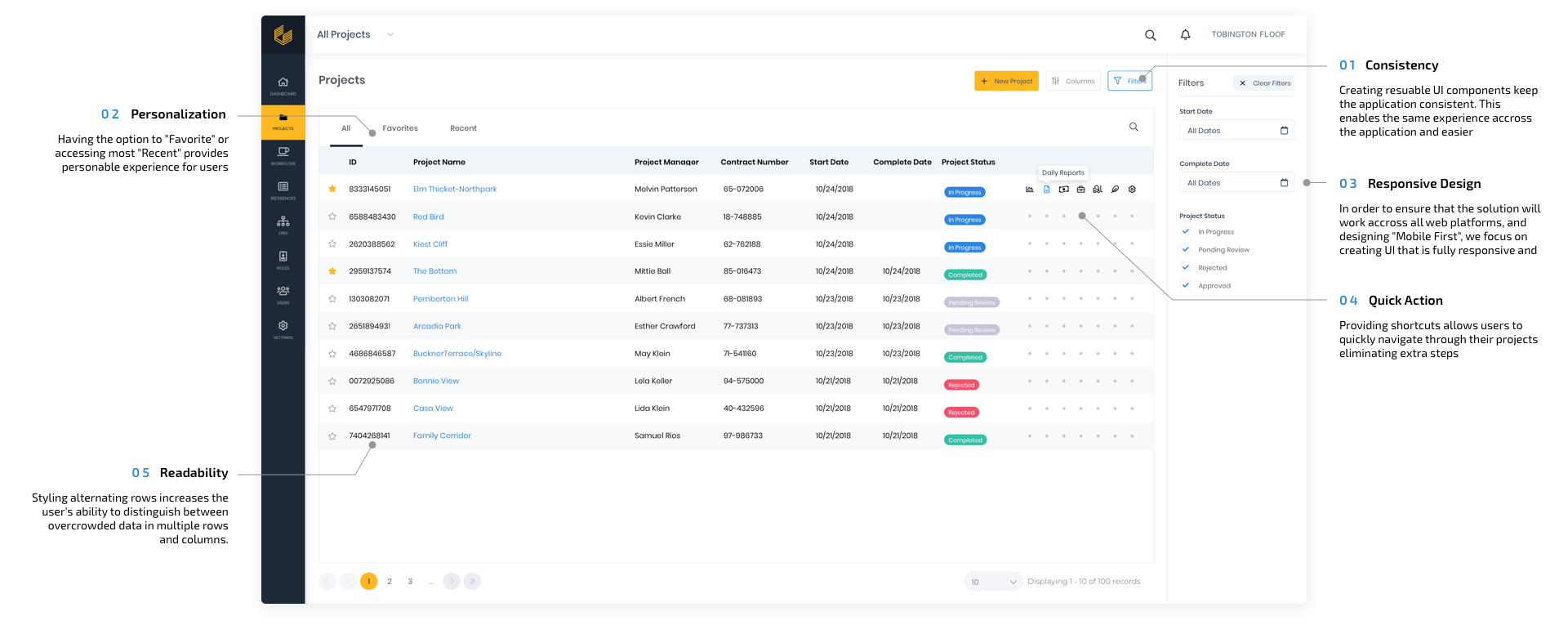Open the Roles sidebar section
The image size is (1568, 625).
(x=283, y=260)
